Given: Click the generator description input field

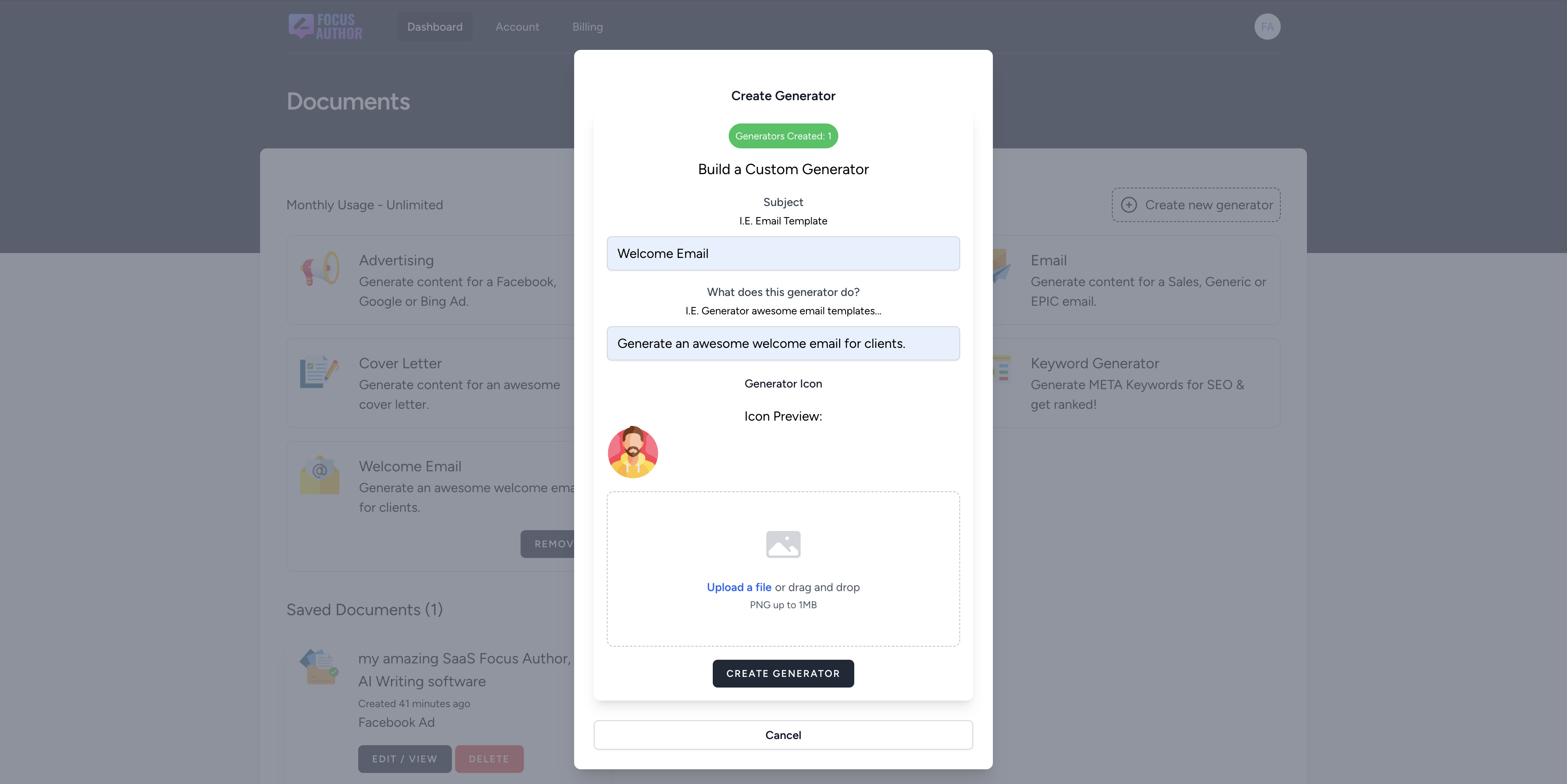Looking at the screenshot, I should pyautogui.click(x=783, y=344).
